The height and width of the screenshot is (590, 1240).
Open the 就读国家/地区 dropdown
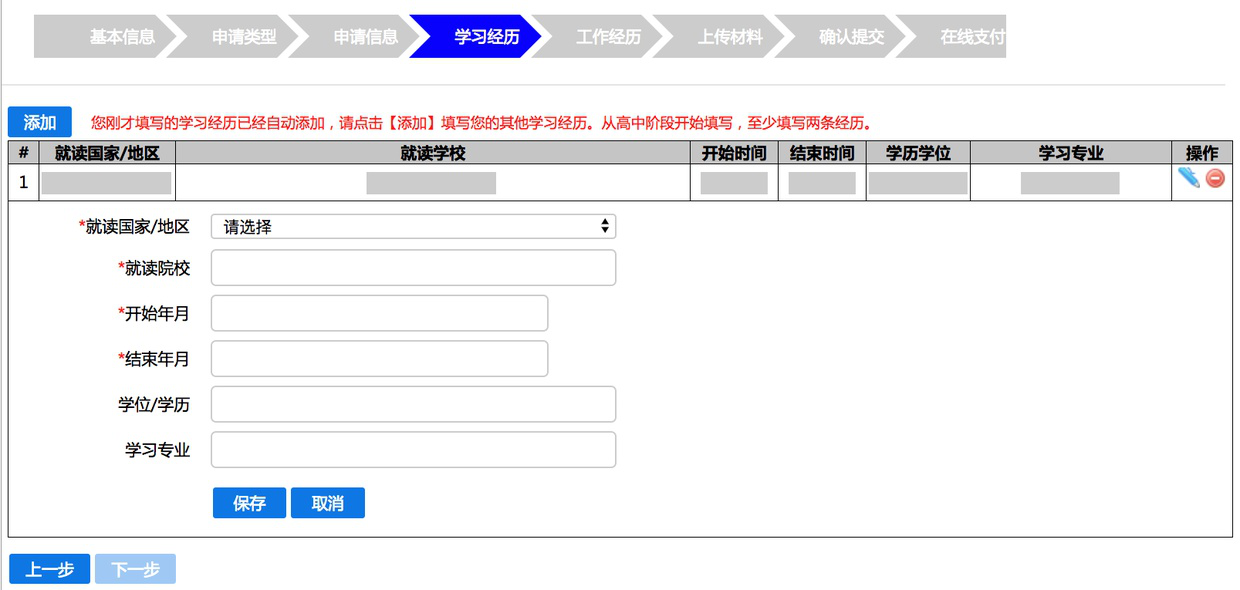pos(413,227)
